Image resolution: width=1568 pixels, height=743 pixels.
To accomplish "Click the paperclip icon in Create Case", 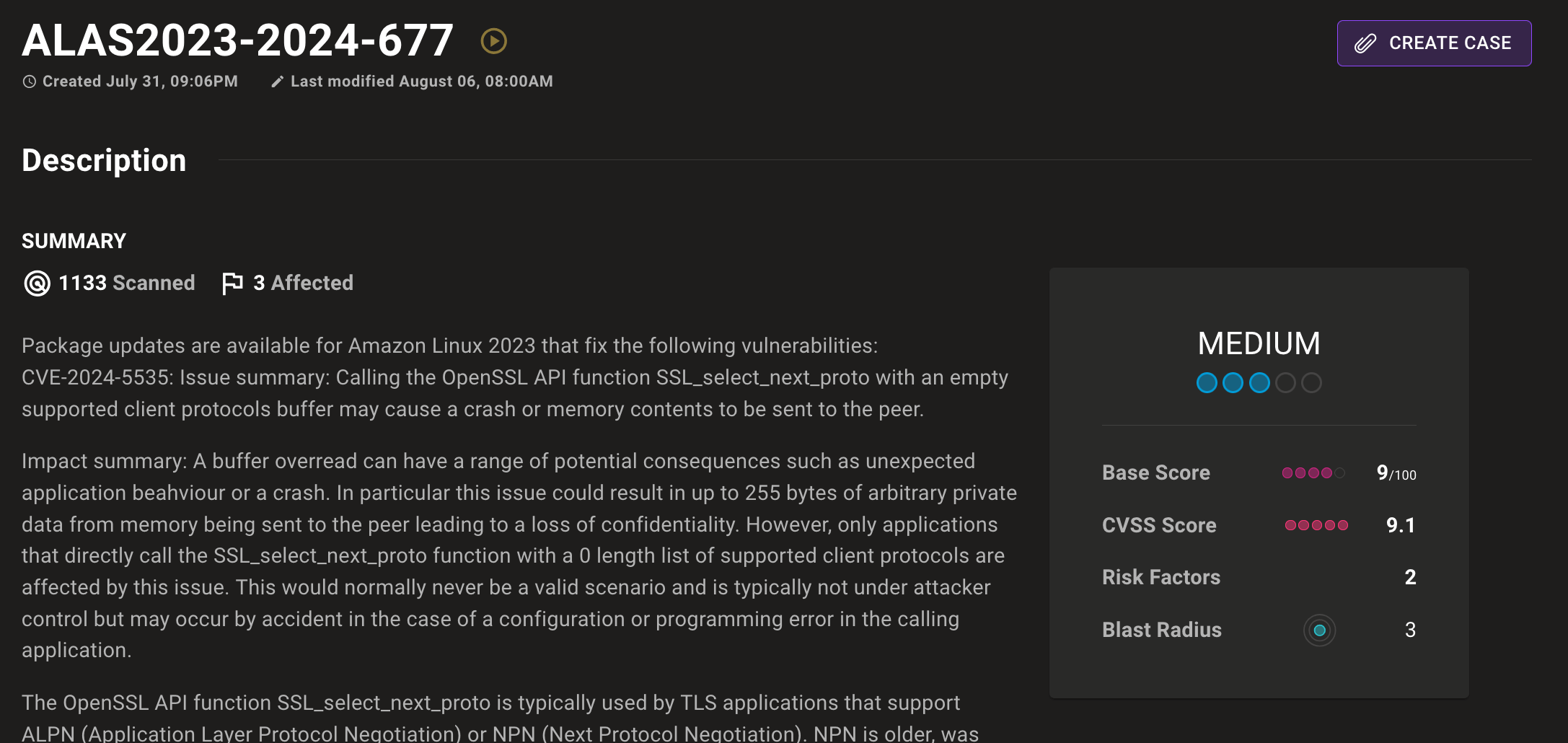I will coord(1365,43).
